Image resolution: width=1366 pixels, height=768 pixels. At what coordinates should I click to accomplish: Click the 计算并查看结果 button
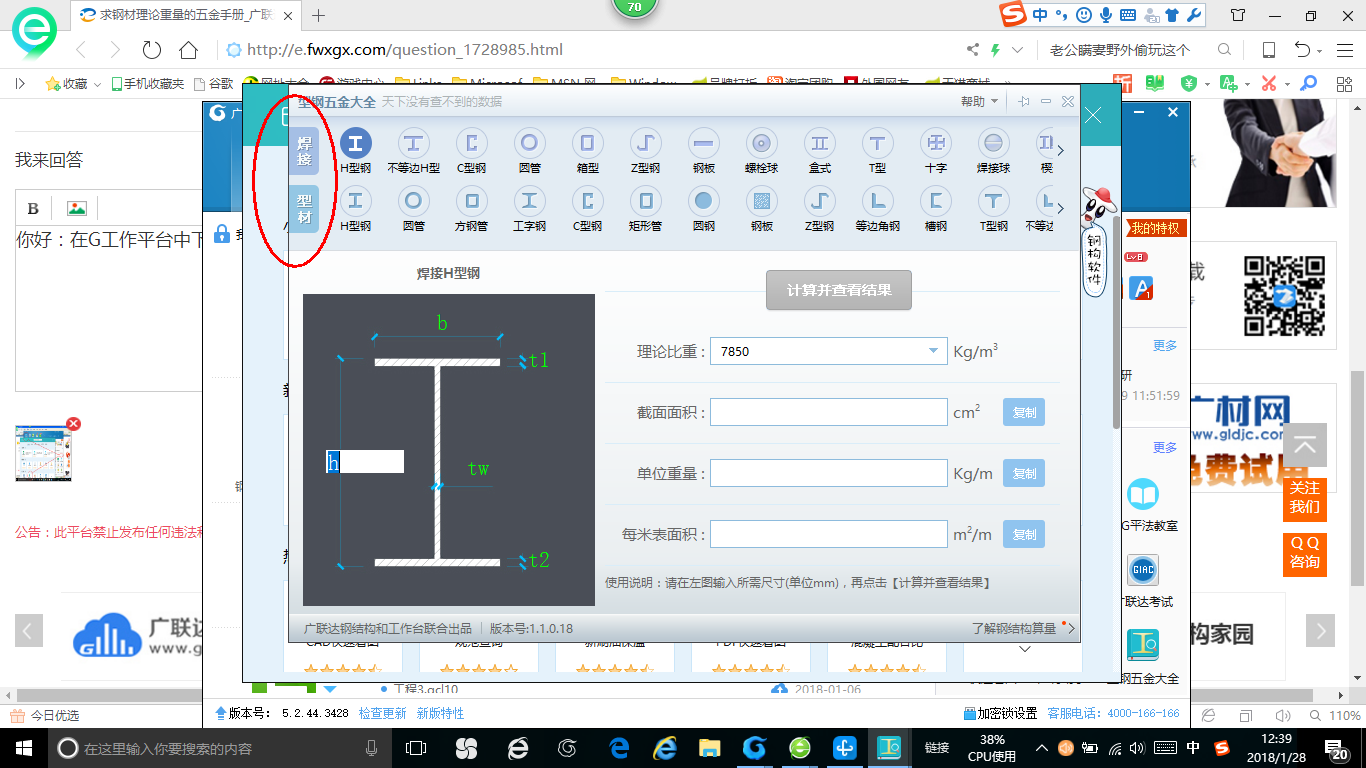click(839, 290)
